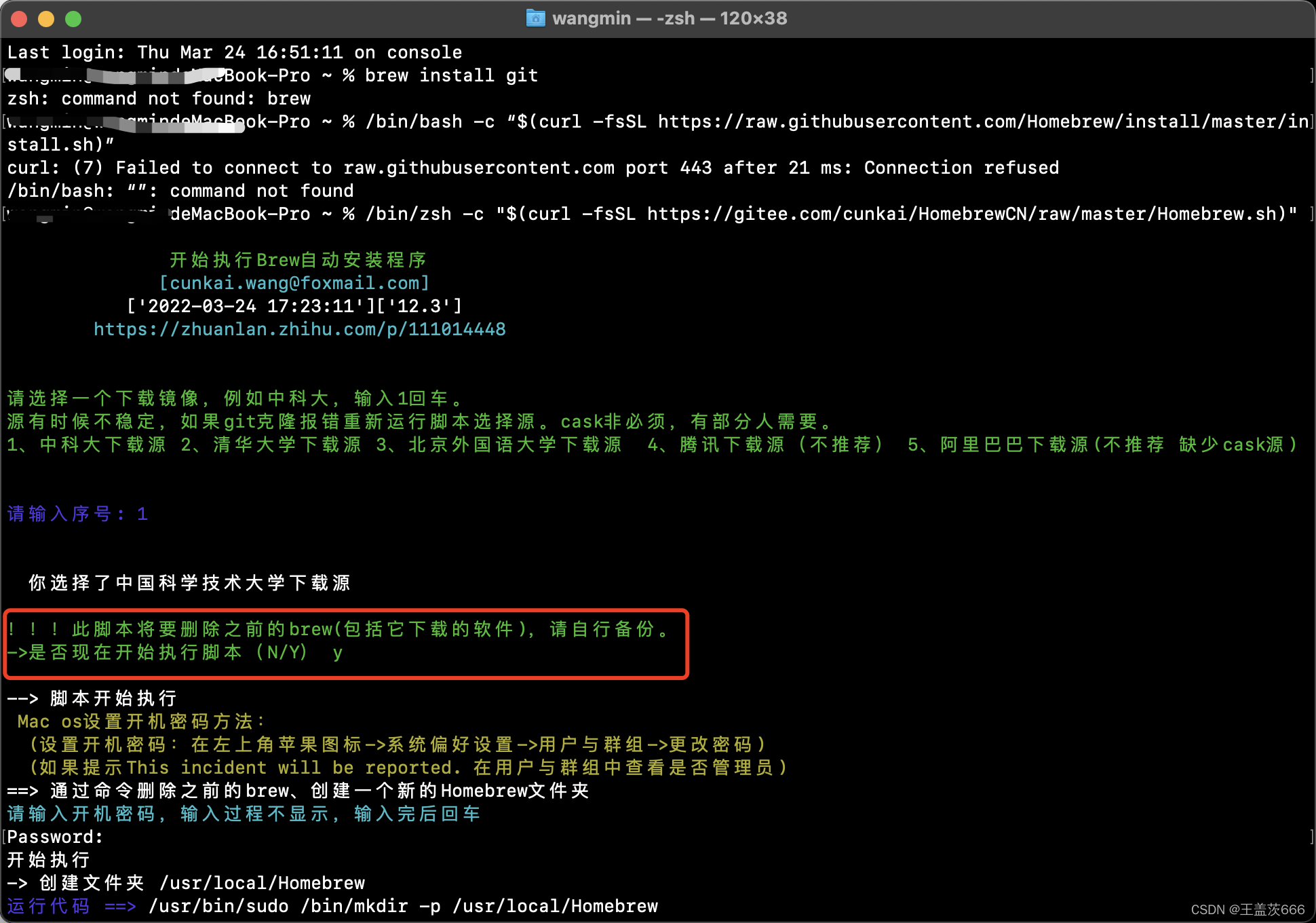Click the folder icon in title bar
Screen dimensions: 1316x923
(x=535, y=18)
